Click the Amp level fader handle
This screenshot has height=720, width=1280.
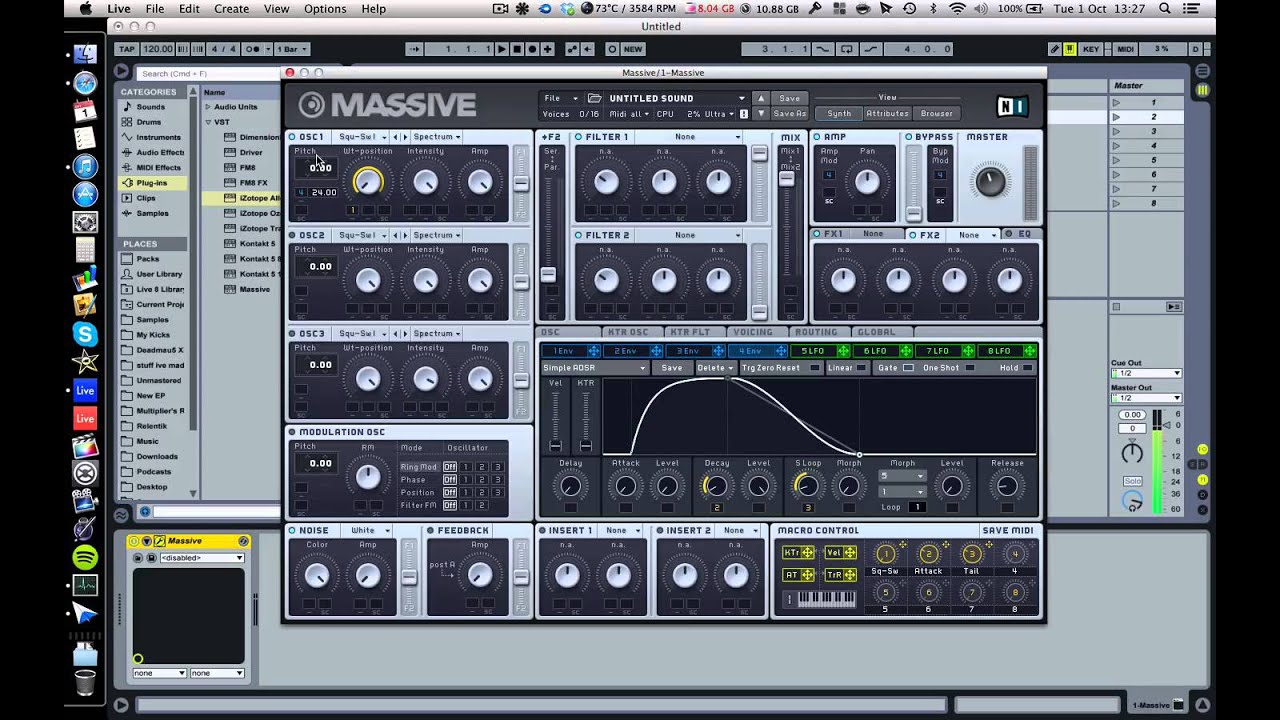point(913,214)
